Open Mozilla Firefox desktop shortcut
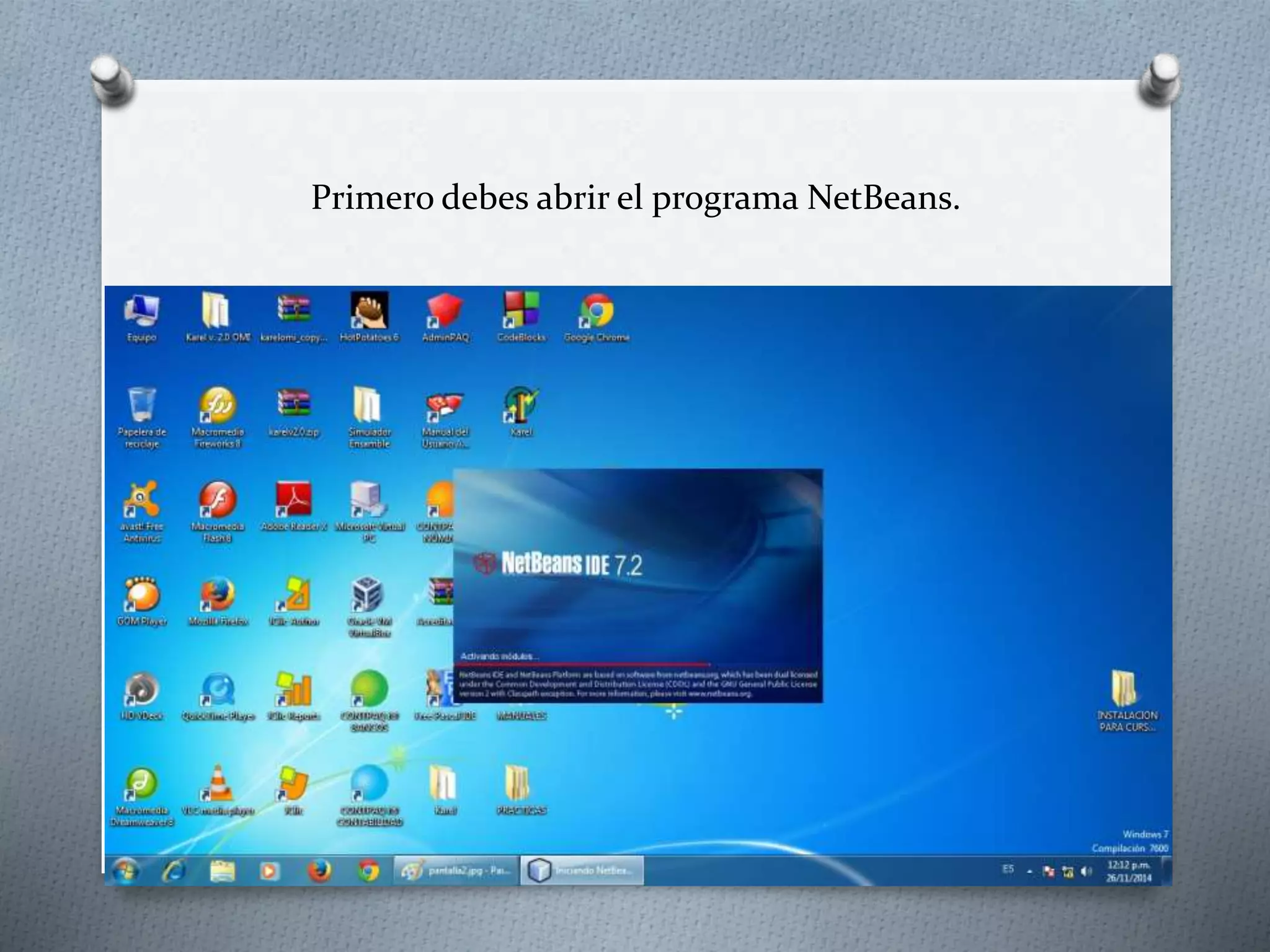This screenshot has width=1270, height=952. pos(217,601)
